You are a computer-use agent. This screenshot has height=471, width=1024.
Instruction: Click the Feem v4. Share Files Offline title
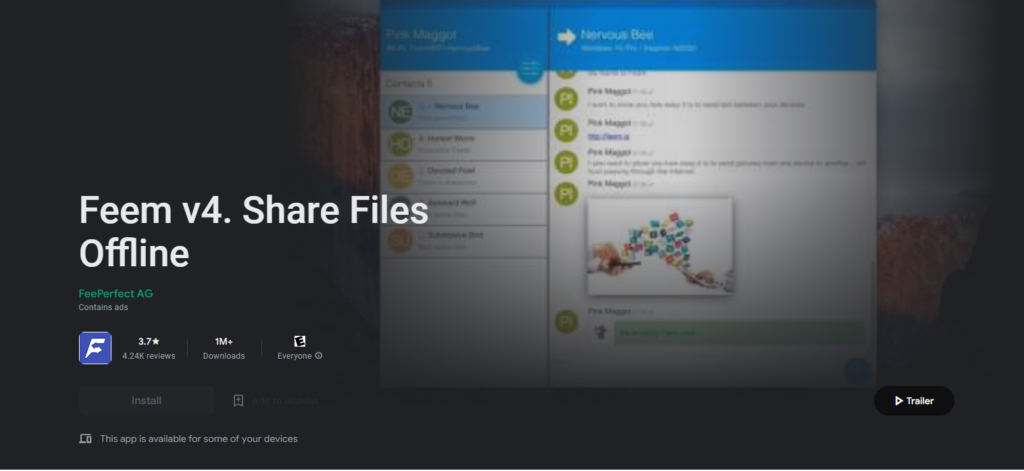[253, 231]
